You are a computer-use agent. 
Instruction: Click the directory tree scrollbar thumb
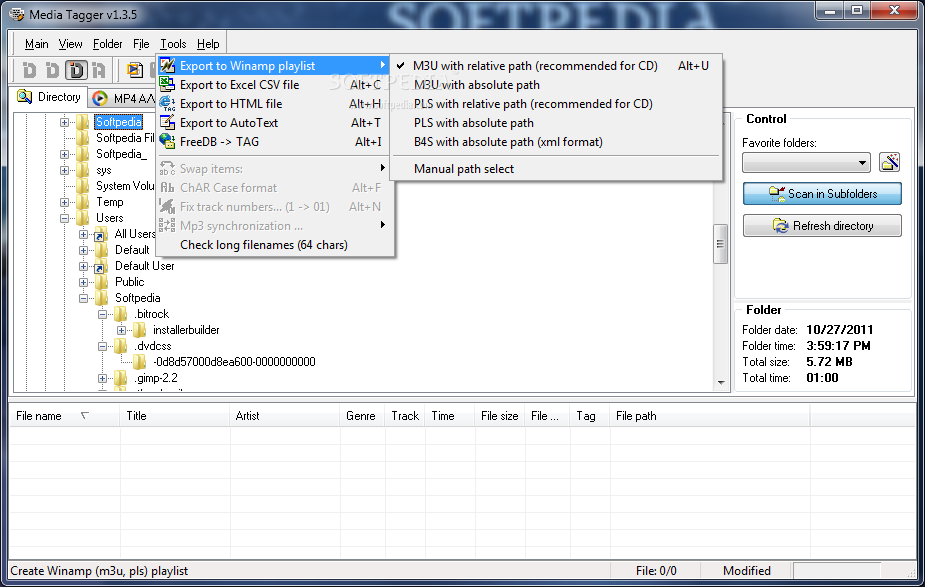tap(720, 244)
